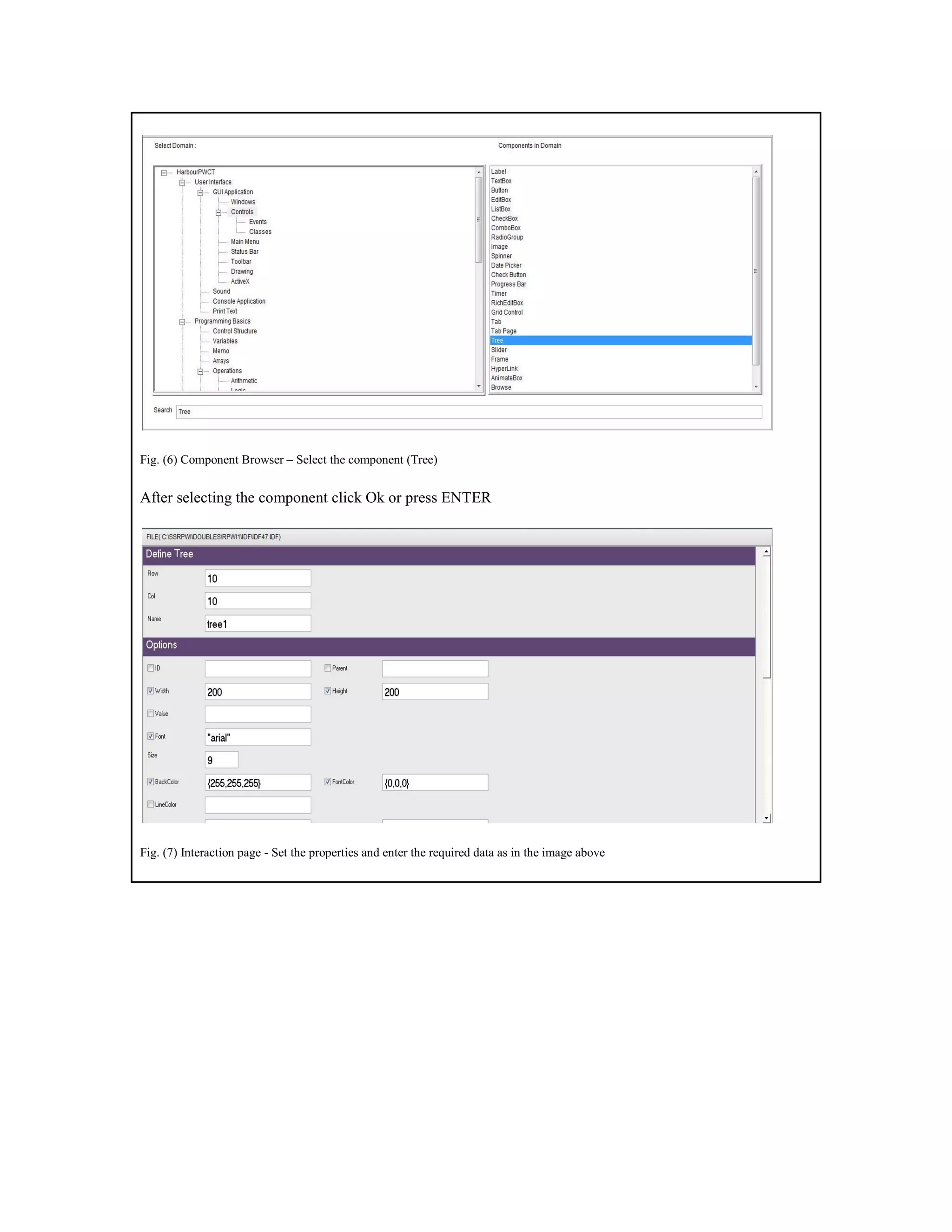This screenshot has height=1232, width=952.
Task: Select Arithmetic under Operations
Action: [x=244, y=381]
